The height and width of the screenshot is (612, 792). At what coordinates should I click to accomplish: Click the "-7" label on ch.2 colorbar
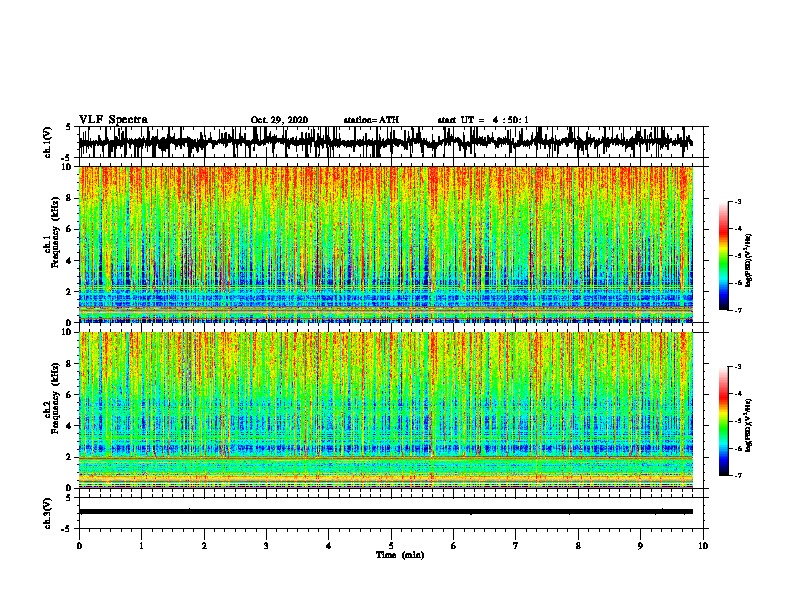pos(737,476)
